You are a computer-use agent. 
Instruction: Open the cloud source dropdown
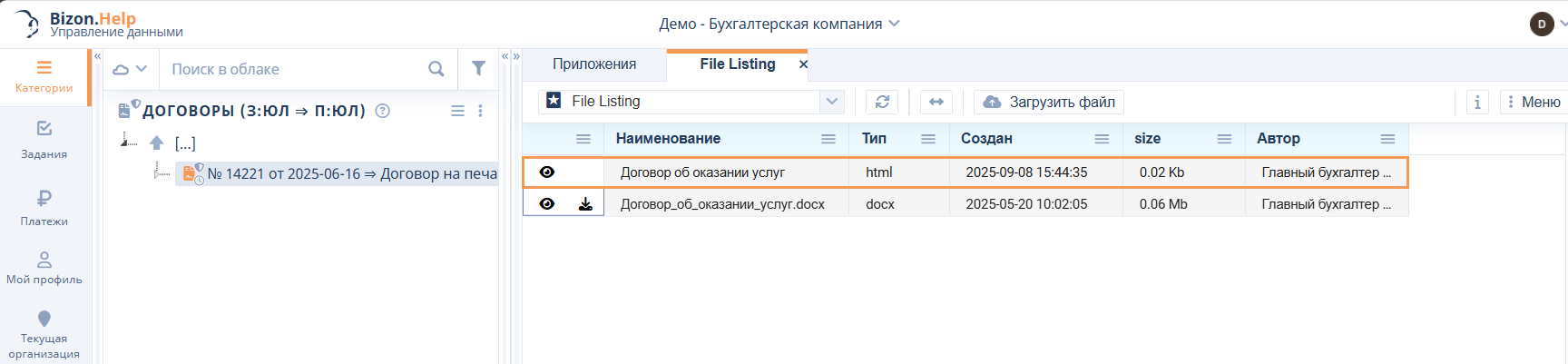click(130, 69)
